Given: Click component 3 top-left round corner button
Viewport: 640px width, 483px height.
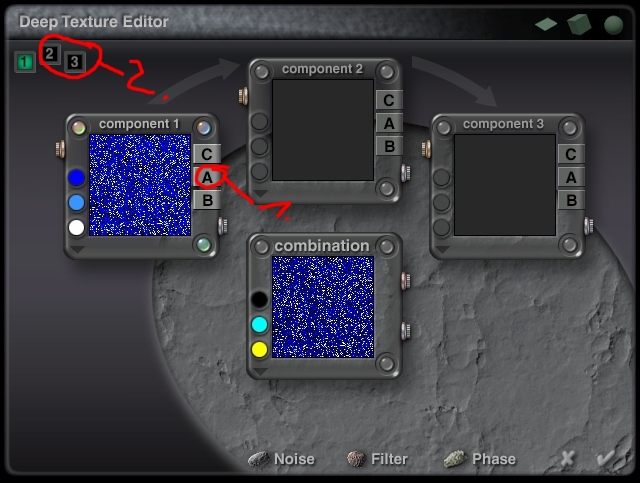Looking at the screenshot, I should [444, 128].
